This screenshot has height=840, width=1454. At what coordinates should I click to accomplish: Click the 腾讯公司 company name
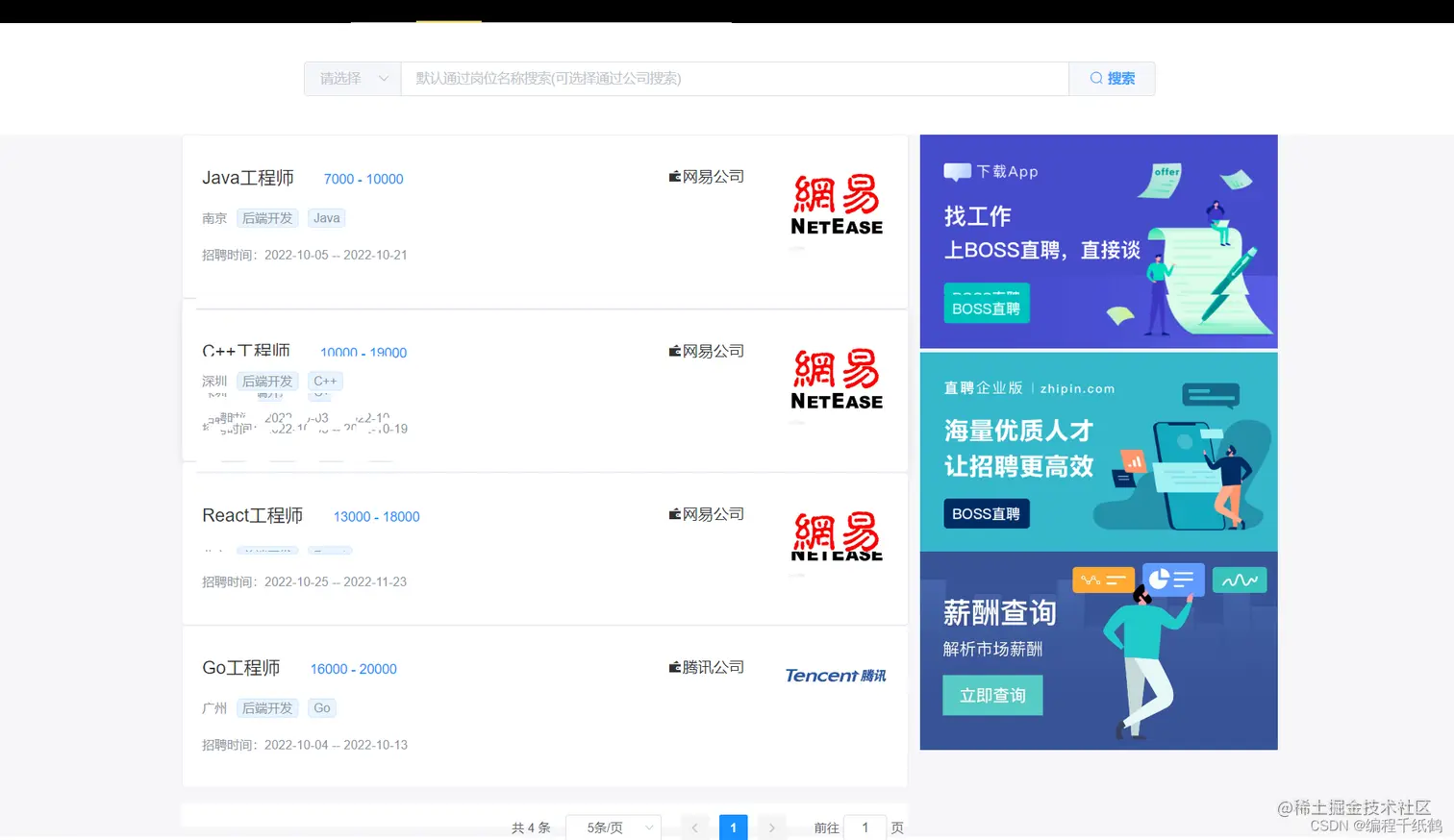pos(714,667)
